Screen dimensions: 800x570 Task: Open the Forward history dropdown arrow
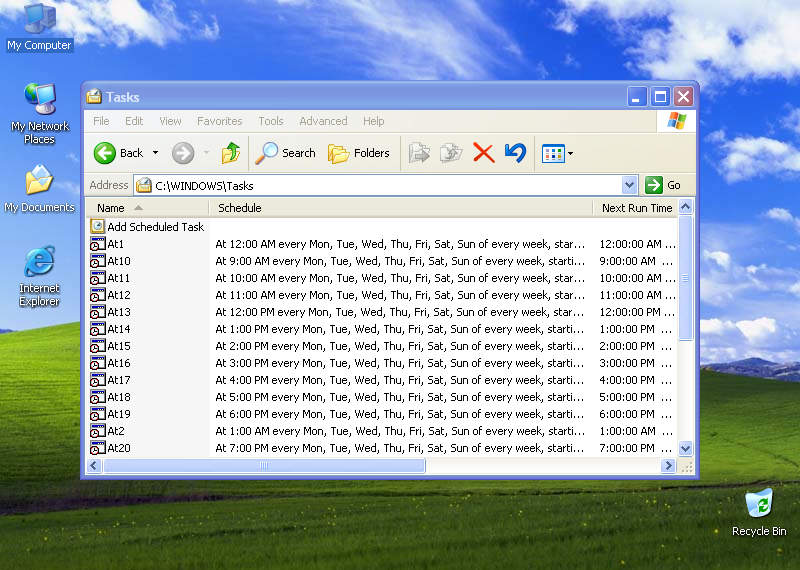tap(207, 153)
